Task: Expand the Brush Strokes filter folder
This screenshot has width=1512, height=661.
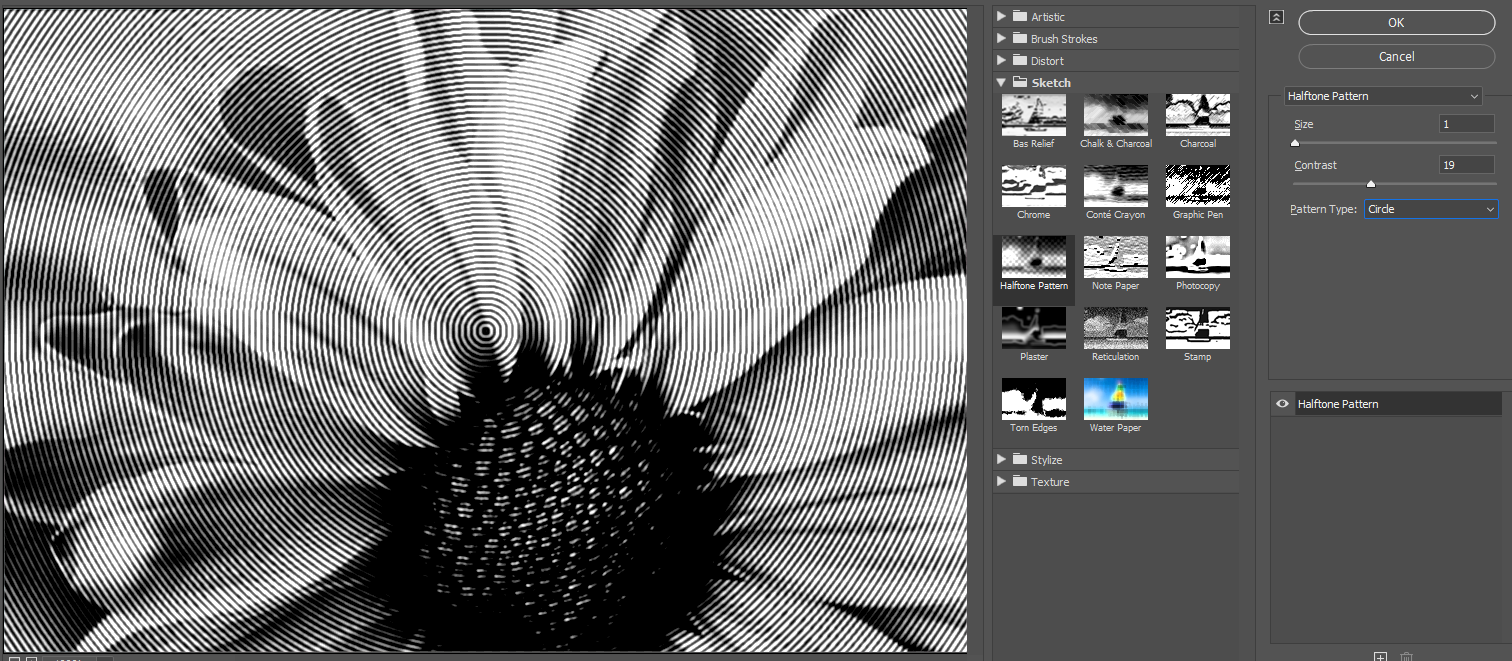Action: tap(1002, 38)
